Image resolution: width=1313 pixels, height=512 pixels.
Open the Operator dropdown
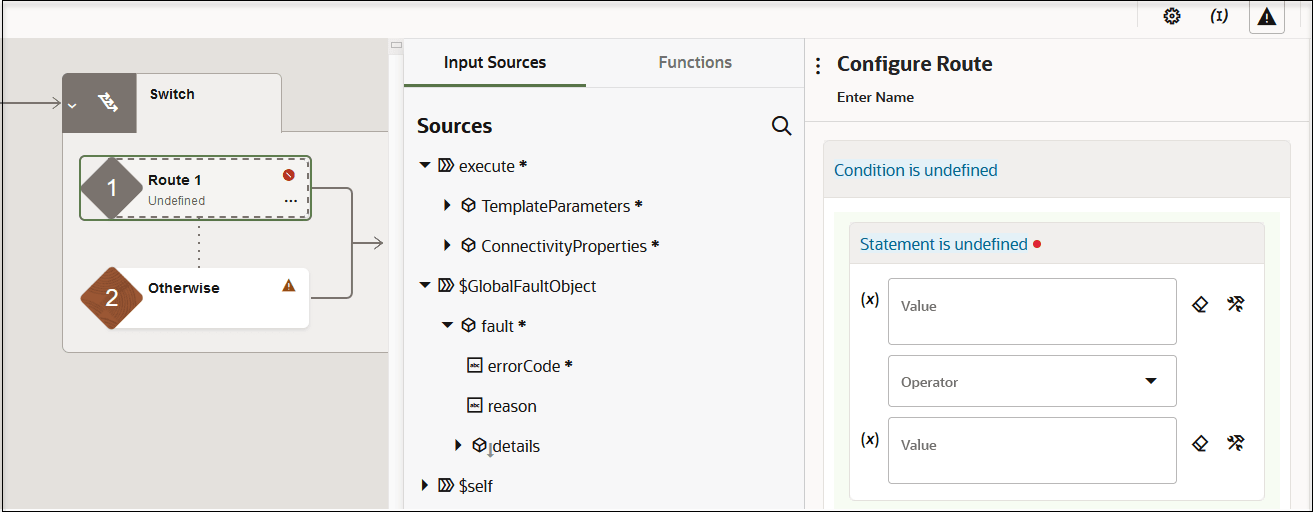[1032, 381]
